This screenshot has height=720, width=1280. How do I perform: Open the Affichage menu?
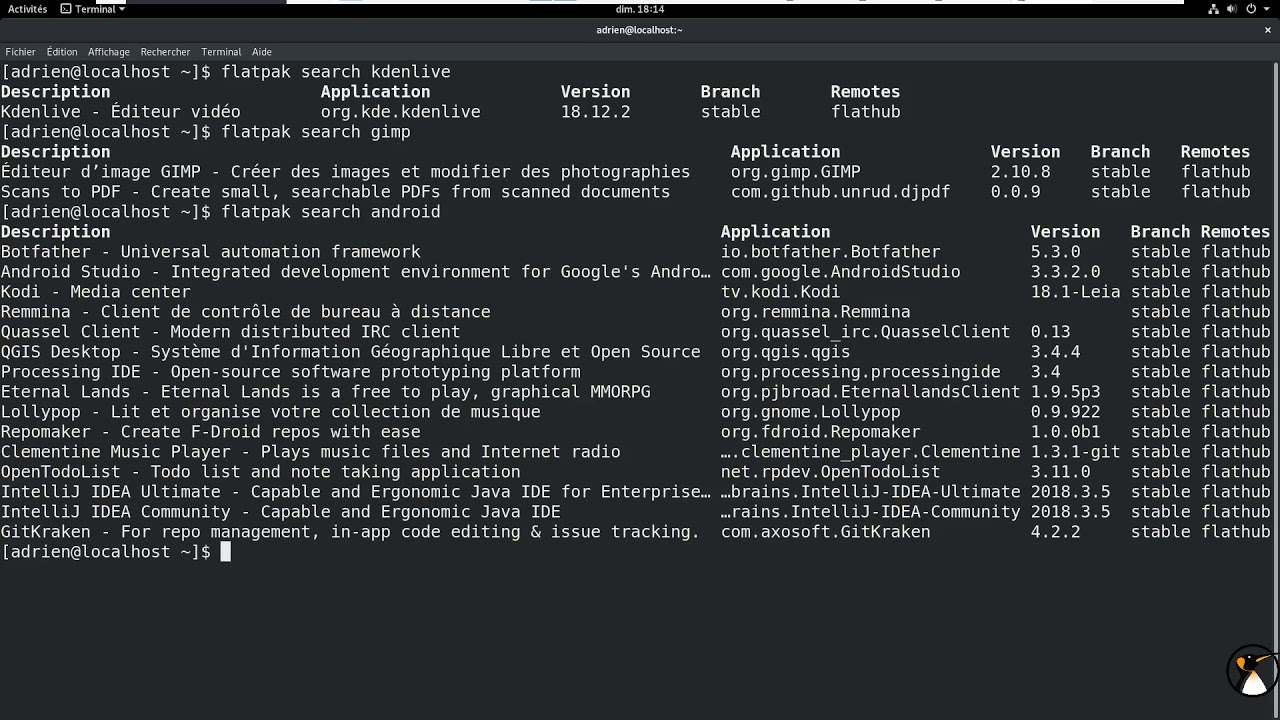pyautogui.click(x=108, y=52)
